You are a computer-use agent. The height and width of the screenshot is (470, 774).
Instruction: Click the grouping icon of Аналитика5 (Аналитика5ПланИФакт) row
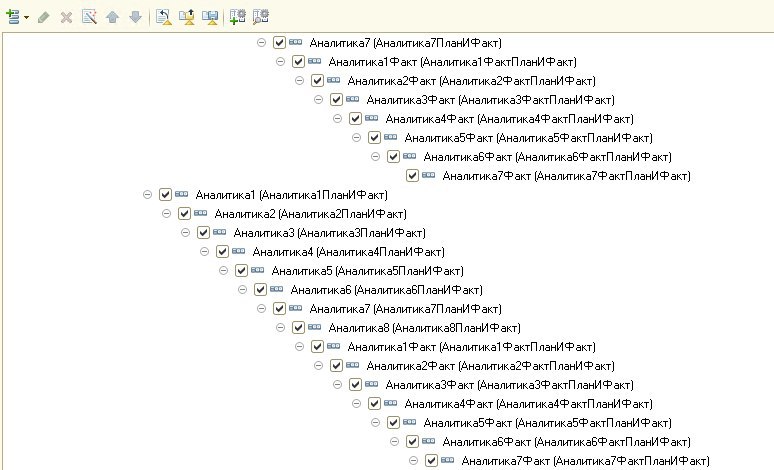(x=258, y=270)
